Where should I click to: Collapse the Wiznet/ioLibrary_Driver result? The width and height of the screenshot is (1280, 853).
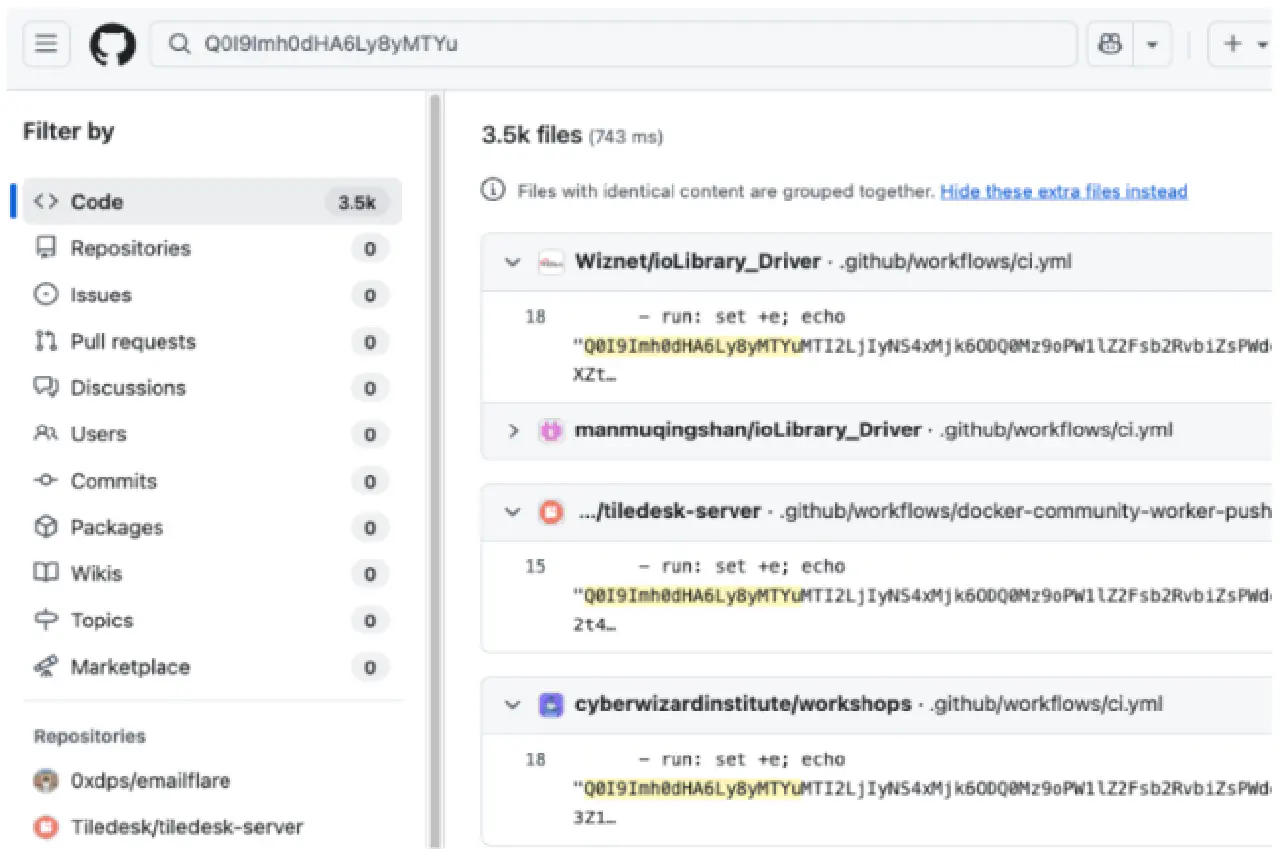point(513,263)
